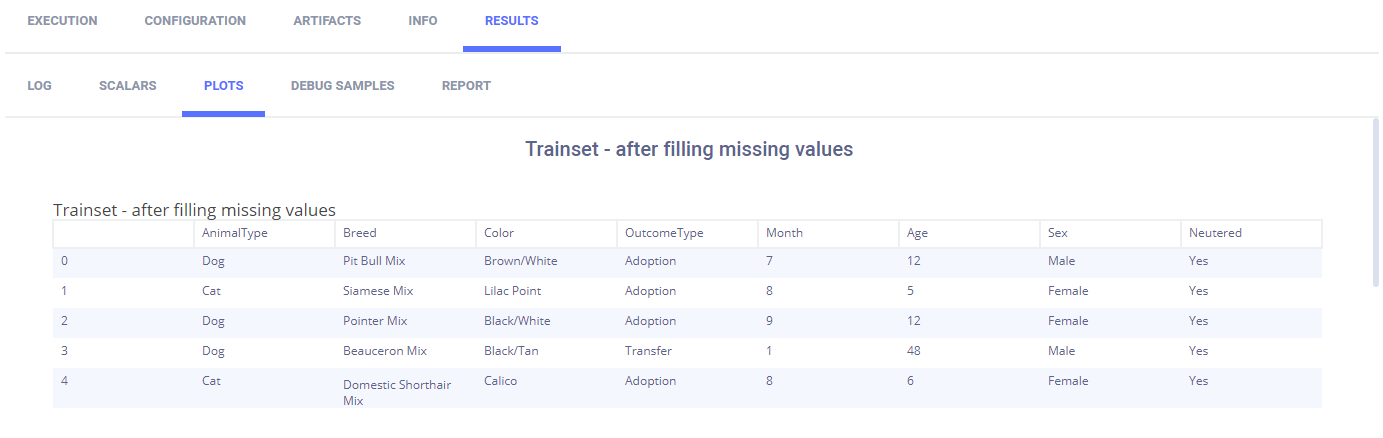Click the Neutered column header
The width and height of the screenshot is (1383, 438).
click(x=1215, y=233)
